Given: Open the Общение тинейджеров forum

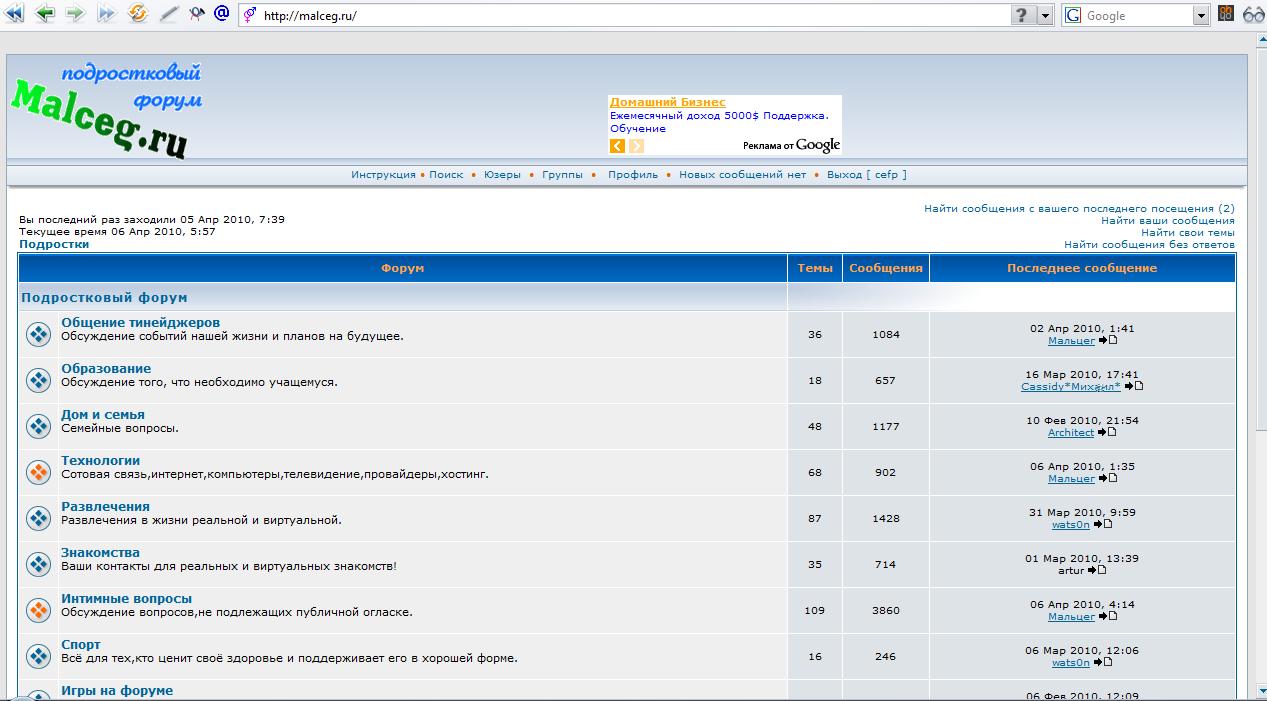Looking at the screenshot, I should [140, 322].
